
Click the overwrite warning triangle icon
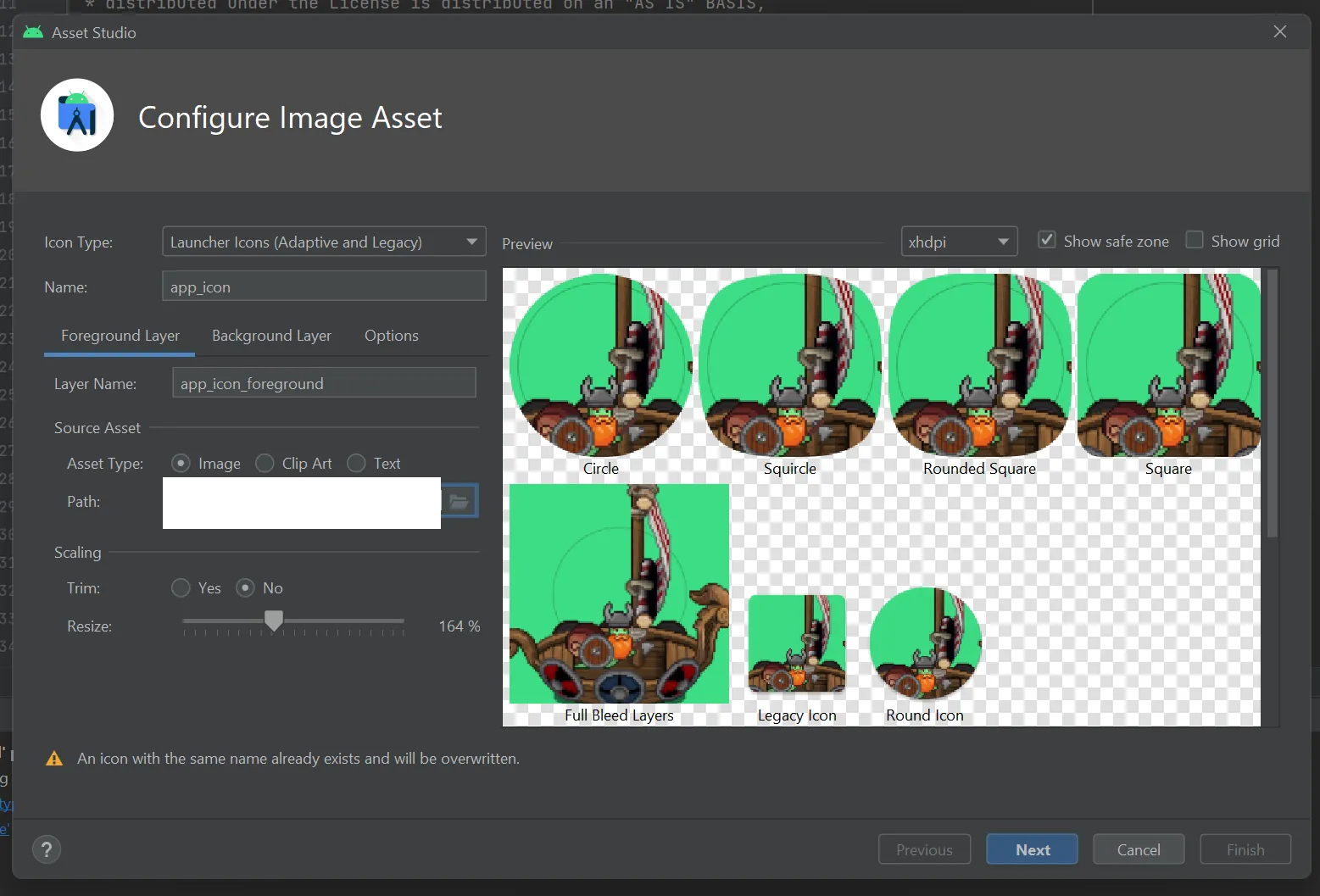click(54, 759)
